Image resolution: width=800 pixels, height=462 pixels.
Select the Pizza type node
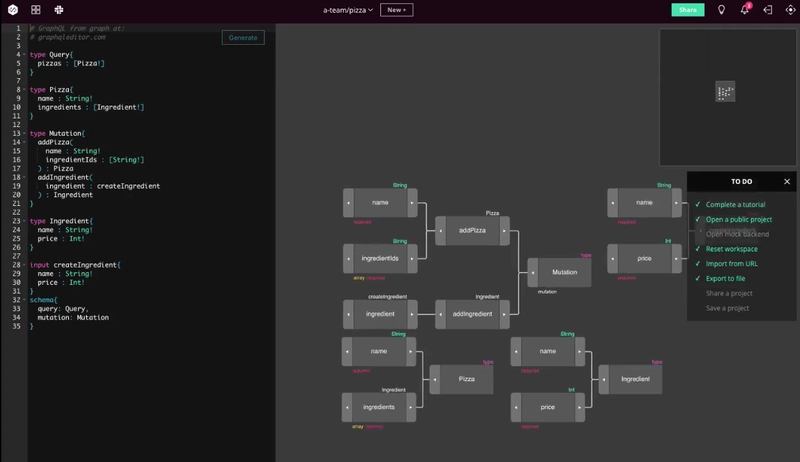466,379
